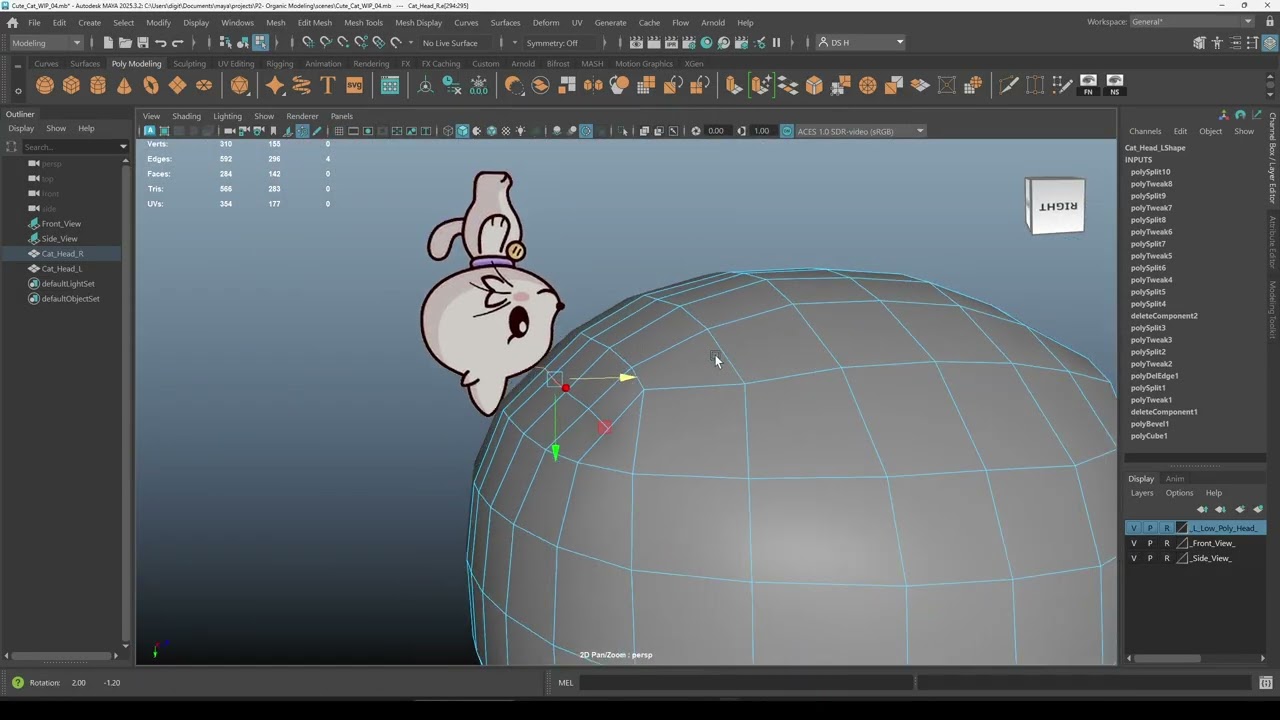The height and width of the screenshot is (720, 1280).
Task: Open the Outliner Display menu
Action: point(21,128)
